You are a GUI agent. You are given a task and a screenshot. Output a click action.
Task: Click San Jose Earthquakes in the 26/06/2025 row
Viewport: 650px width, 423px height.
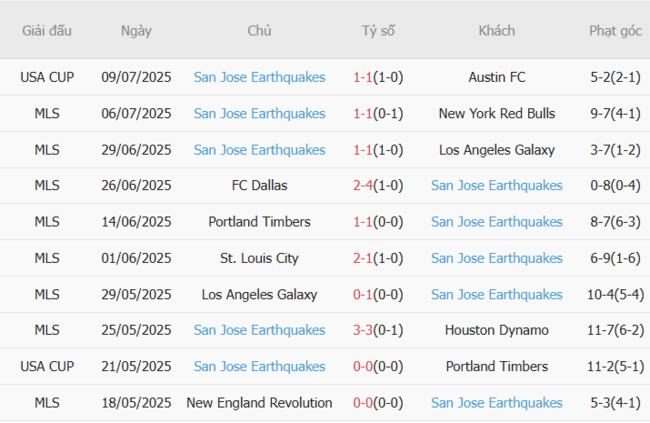point(496,185)
